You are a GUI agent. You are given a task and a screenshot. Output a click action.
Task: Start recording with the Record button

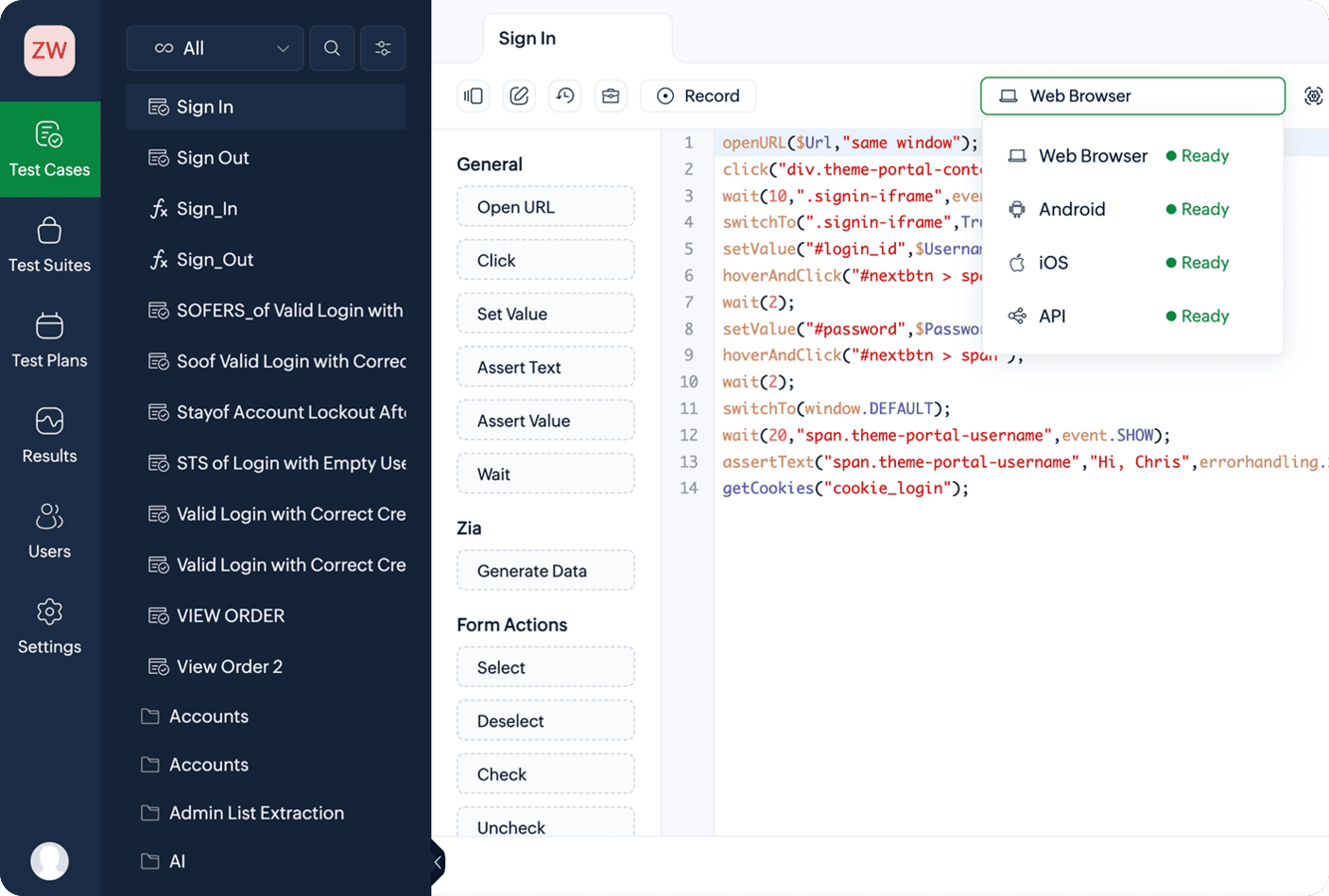click(x=698, y=95)
